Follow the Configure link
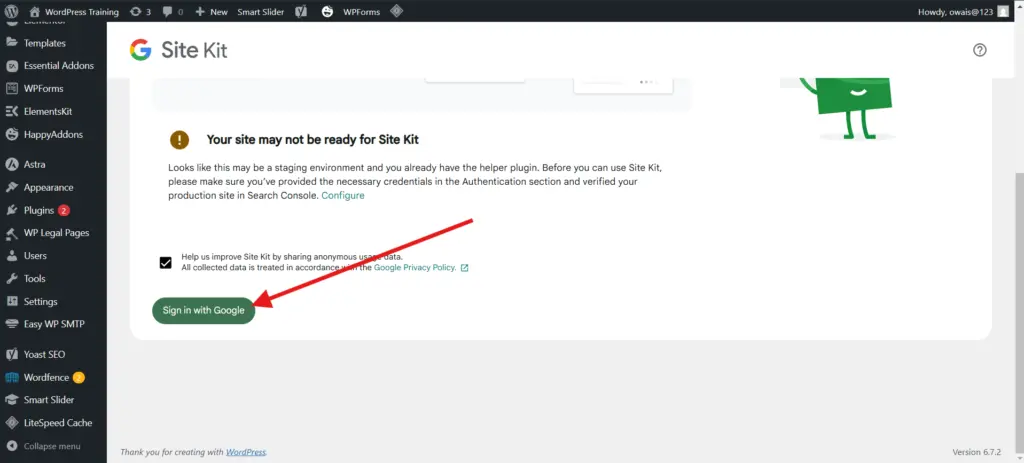This screenshot has width=1024, height=463. pos(343,195)
